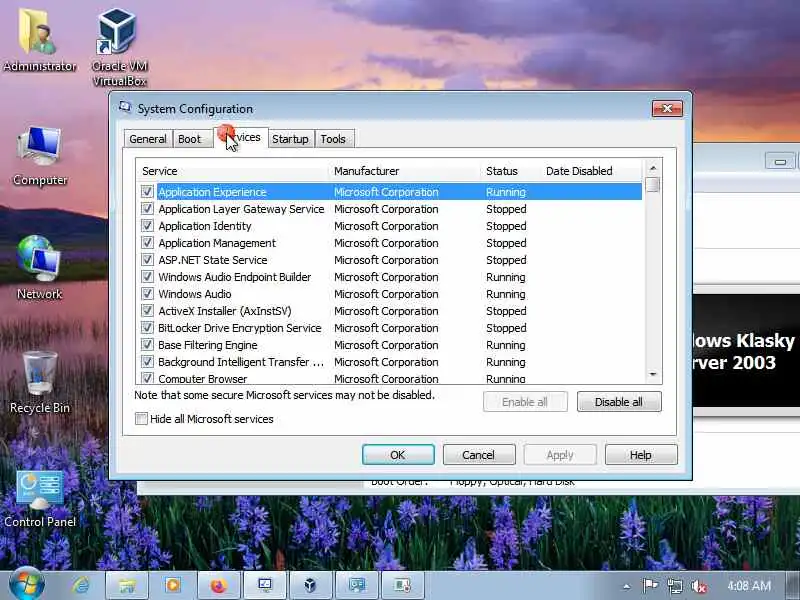The width and height of the screenshot is (800, 600).
Task: Open the Windows Start menu orb
Action: pos(26,584)
